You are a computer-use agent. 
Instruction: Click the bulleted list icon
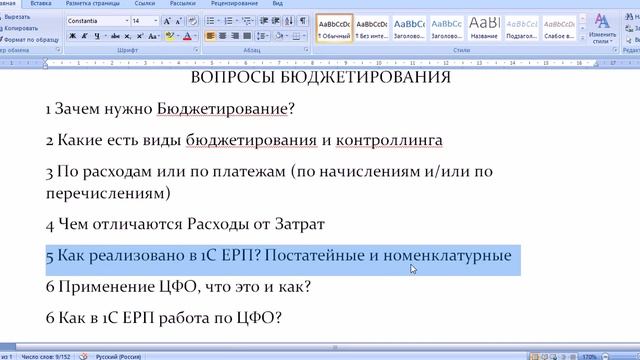(210, 21)
